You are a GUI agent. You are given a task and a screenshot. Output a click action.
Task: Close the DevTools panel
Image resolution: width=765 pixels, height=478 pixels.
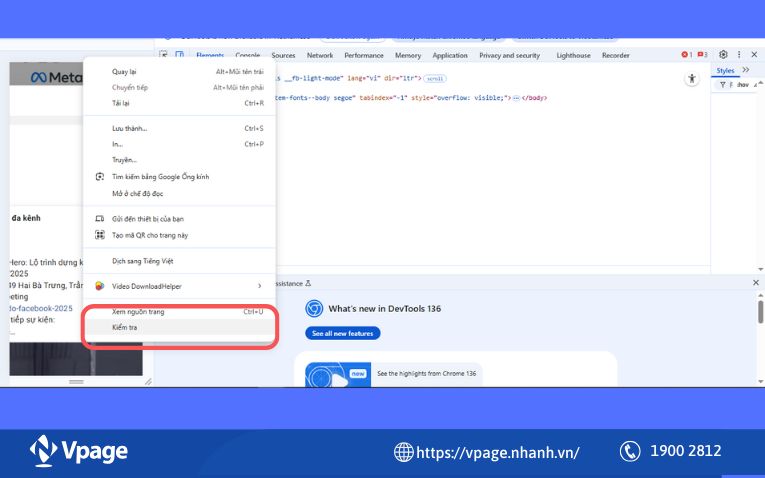tap(754, 55)
